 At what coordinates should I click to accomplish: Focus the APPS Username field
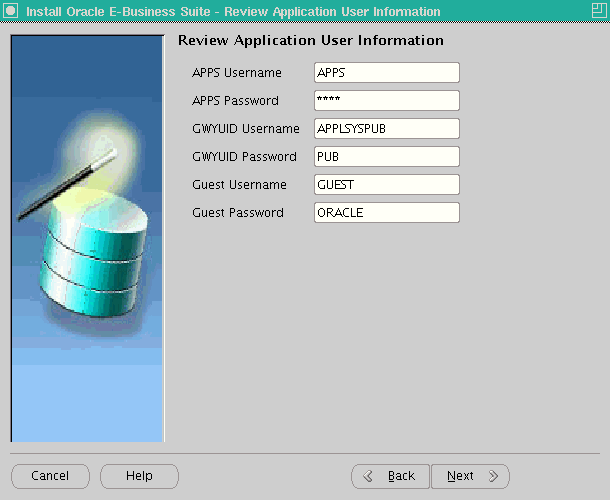coord(387,72)
